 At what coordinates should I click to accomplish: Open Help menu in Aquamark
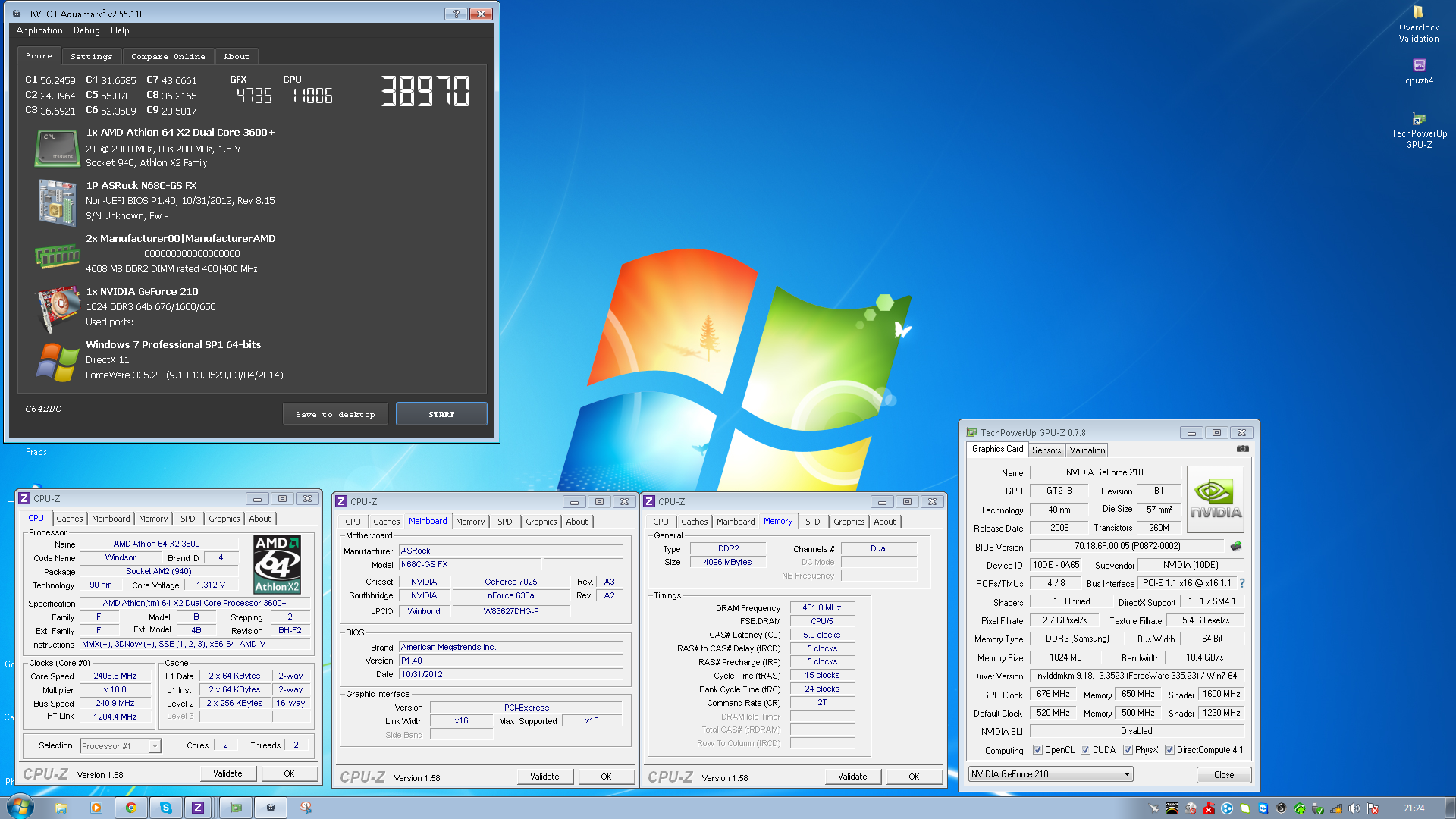(120, 30)
